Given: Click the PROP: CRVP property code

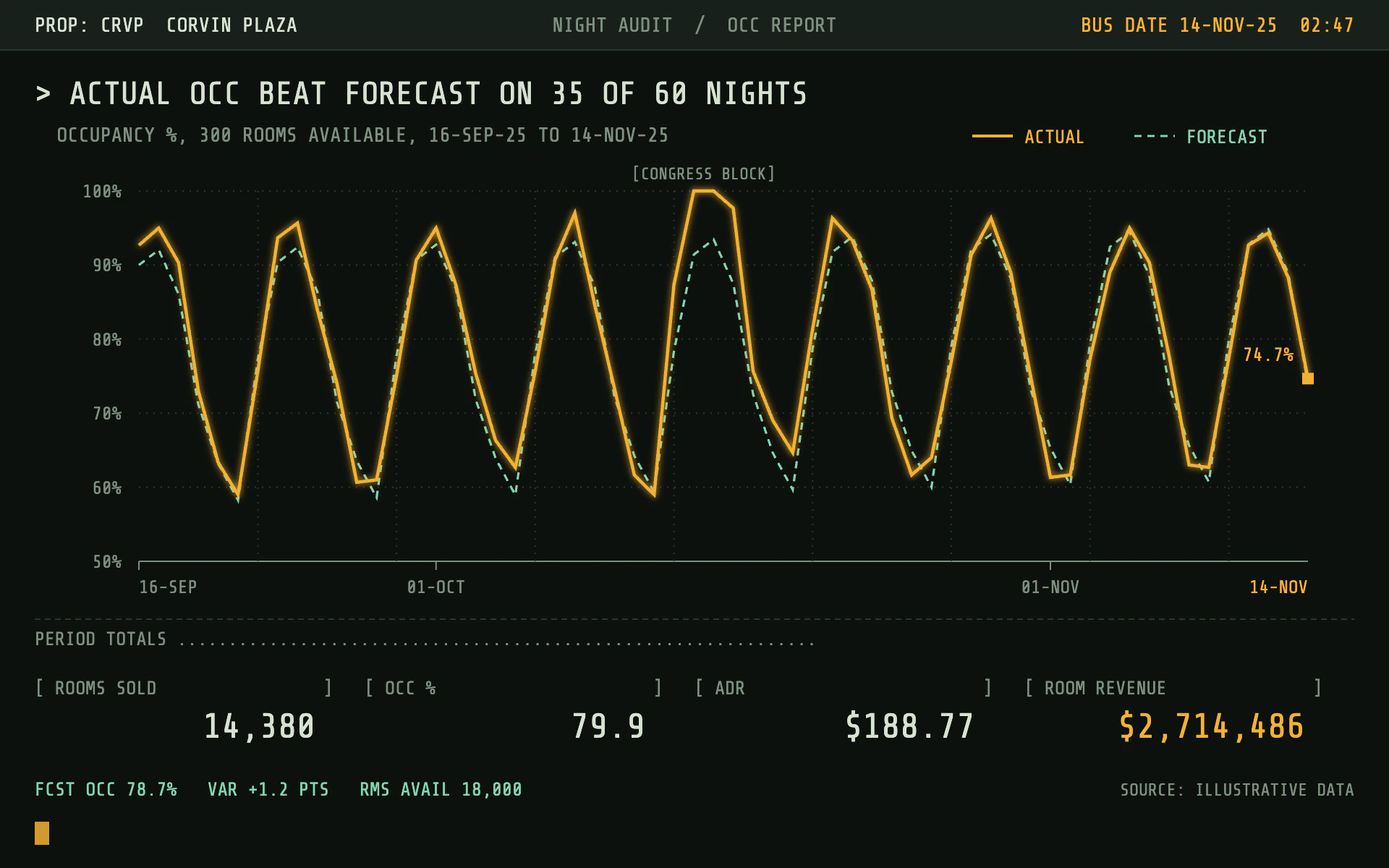Looking at the screenshot, I should tap(89, 25).
